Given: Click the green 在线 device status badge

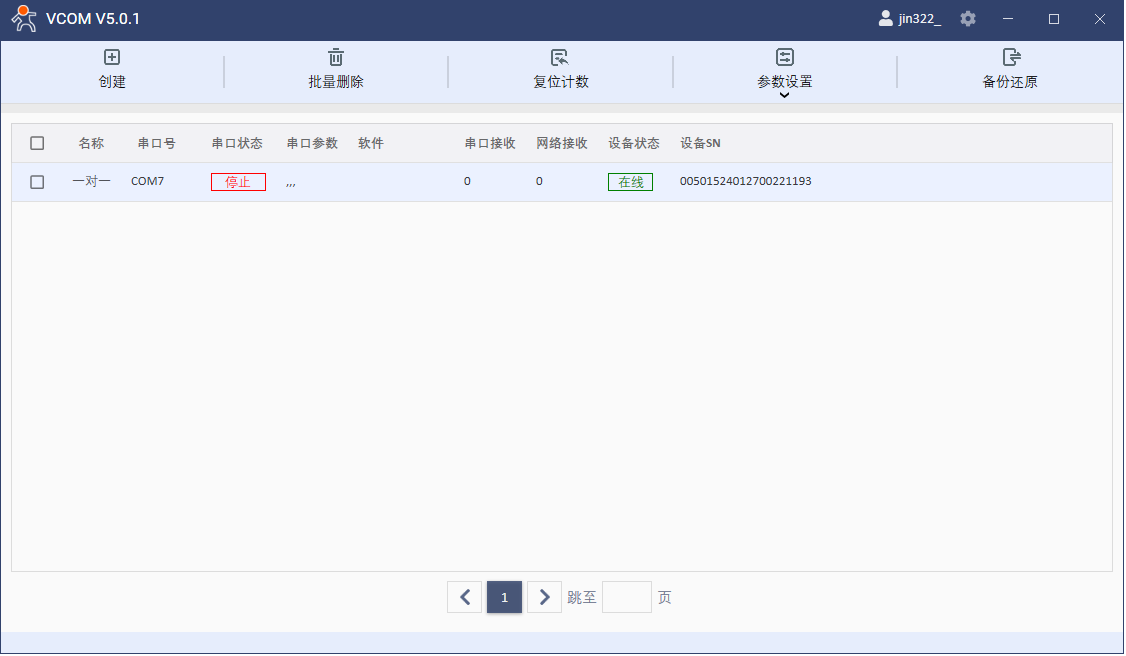Looking at the screenshot, I should point(630,182).
